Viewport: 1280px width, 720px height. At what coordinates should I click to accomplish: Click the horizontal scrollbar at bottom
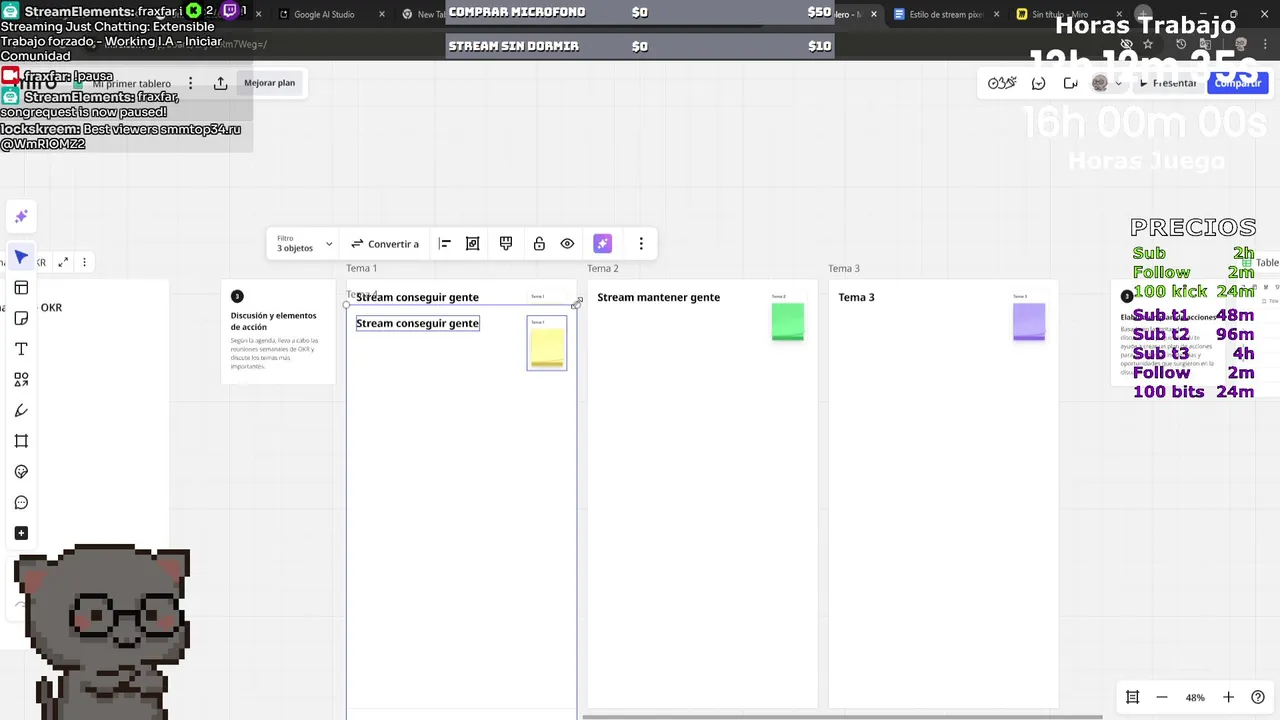[842, 716]
